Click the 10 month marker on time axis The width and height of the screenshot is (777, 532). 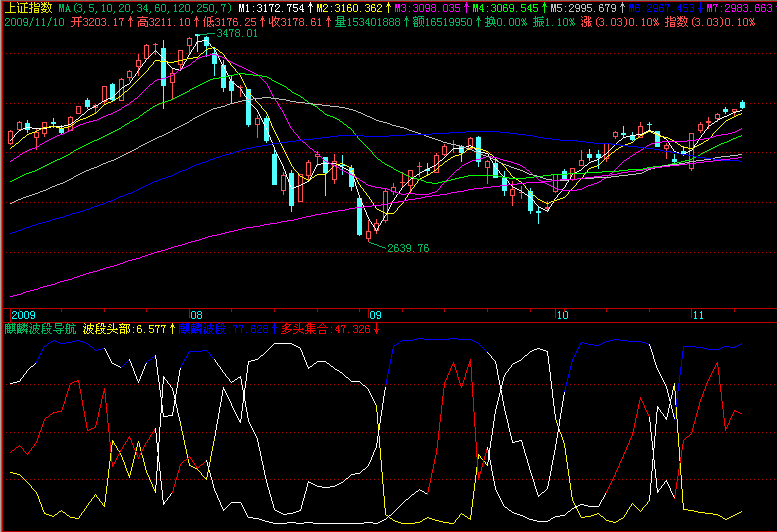[562, 315]
